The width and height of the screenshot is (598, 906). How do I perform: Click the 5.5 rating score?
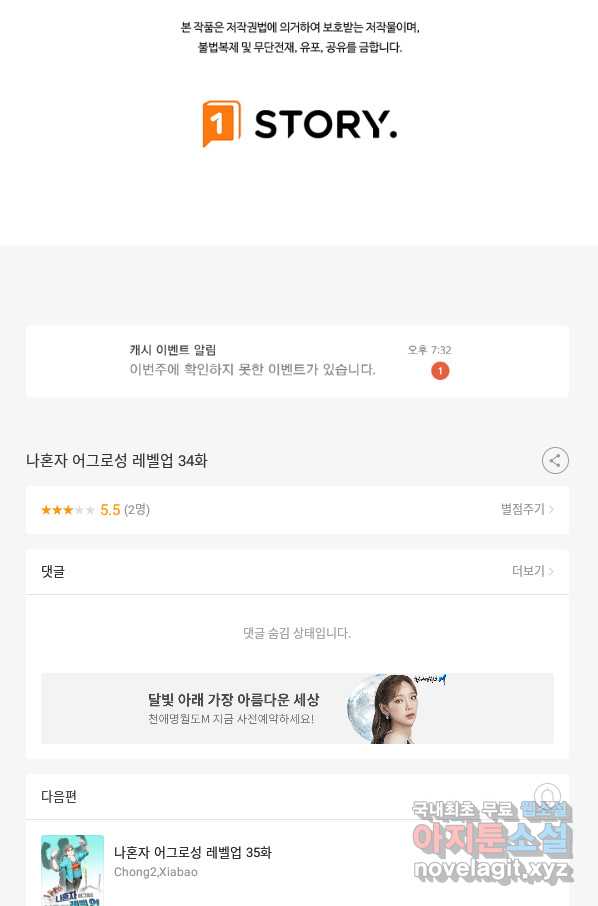coord(110,510)
